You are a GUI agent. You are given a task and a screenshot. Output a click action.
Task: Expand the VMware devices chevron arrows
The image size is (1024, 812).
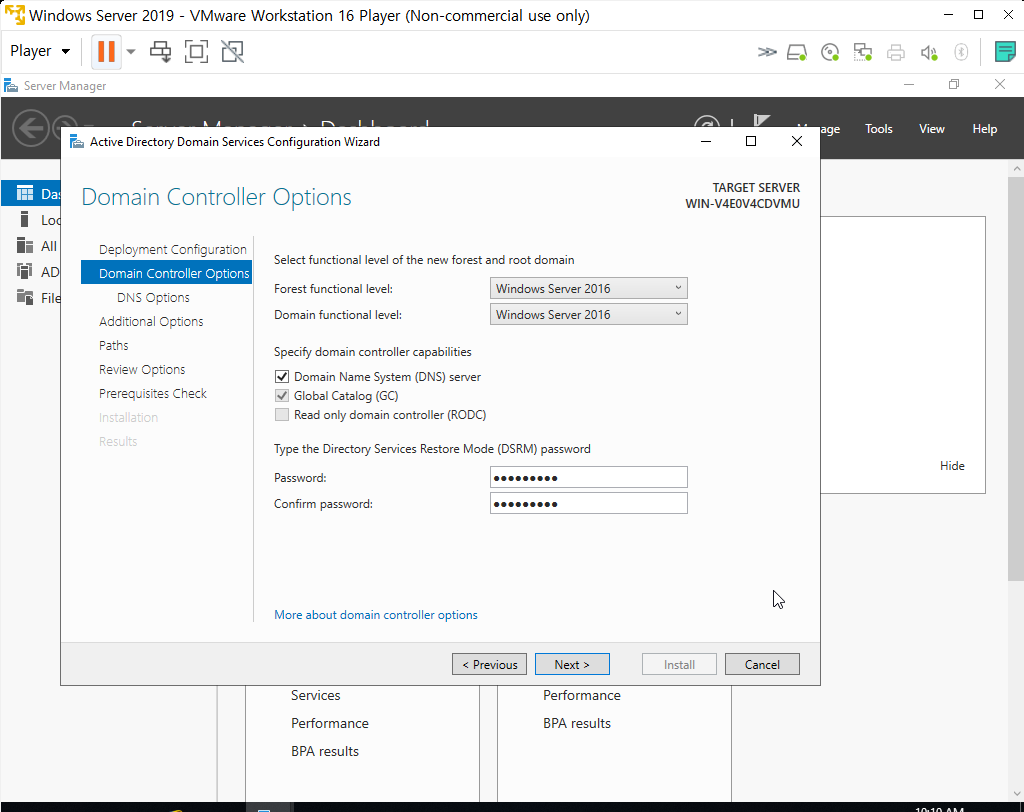click(x=767, y=52)
